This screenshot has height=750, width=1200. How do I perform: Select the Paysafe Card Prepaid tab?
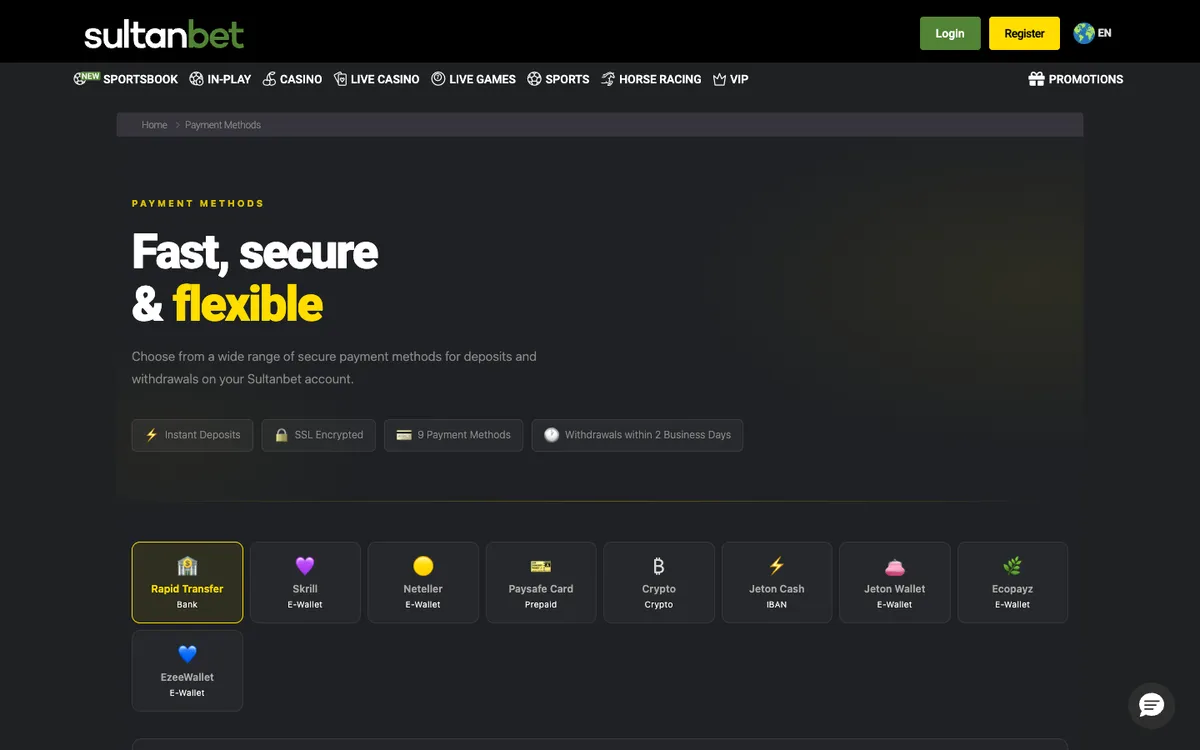[x=541, y=583]
